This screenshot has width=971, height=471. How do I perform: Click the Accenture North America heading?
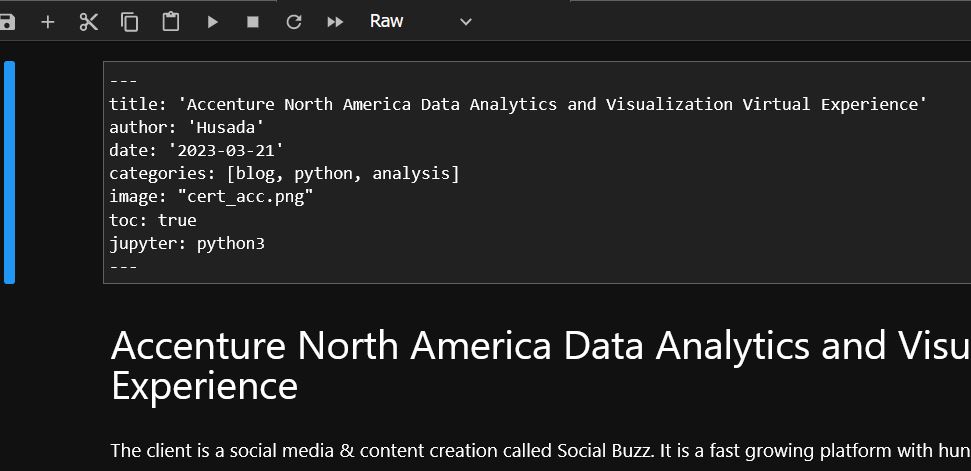click(x=540, y=365)
